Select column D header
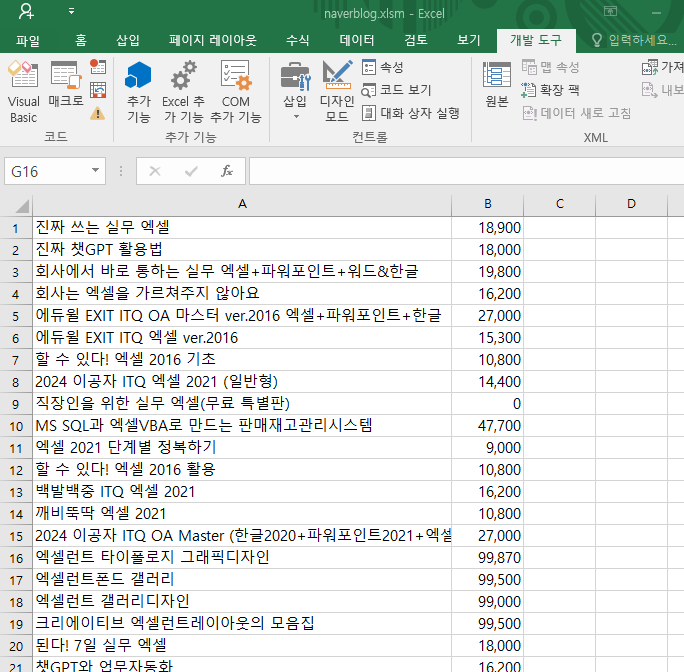Viewport: 684px width, 672px height. click(631, 204)
